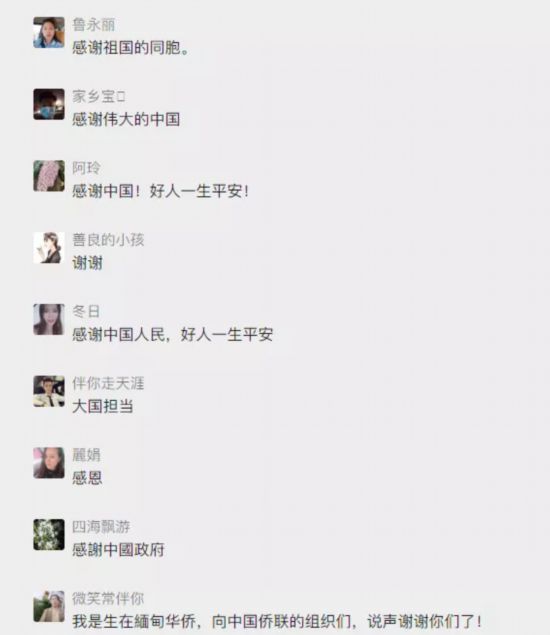Tap the 四海飘游 avatar image
This screenshot has width=550, height=635.
(x=49, y=535)
